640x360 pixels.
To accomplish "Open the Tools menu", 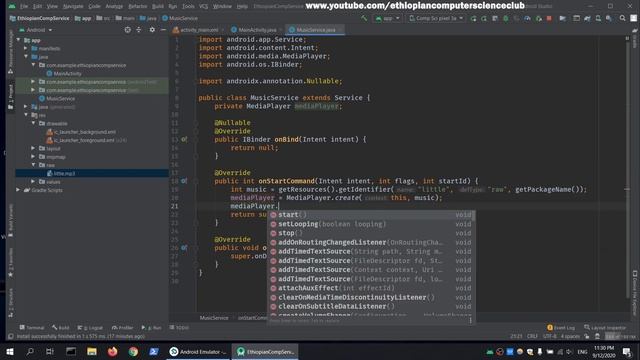I will [x=188, y=6].
